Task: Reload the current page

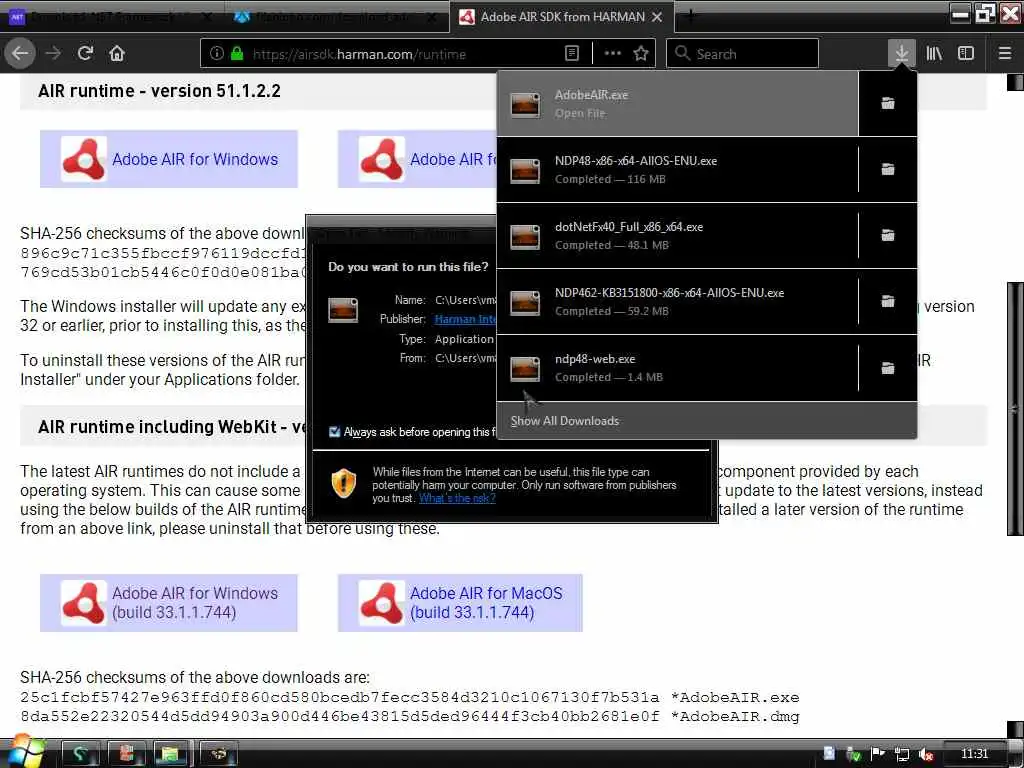Action: pos(85,53)
